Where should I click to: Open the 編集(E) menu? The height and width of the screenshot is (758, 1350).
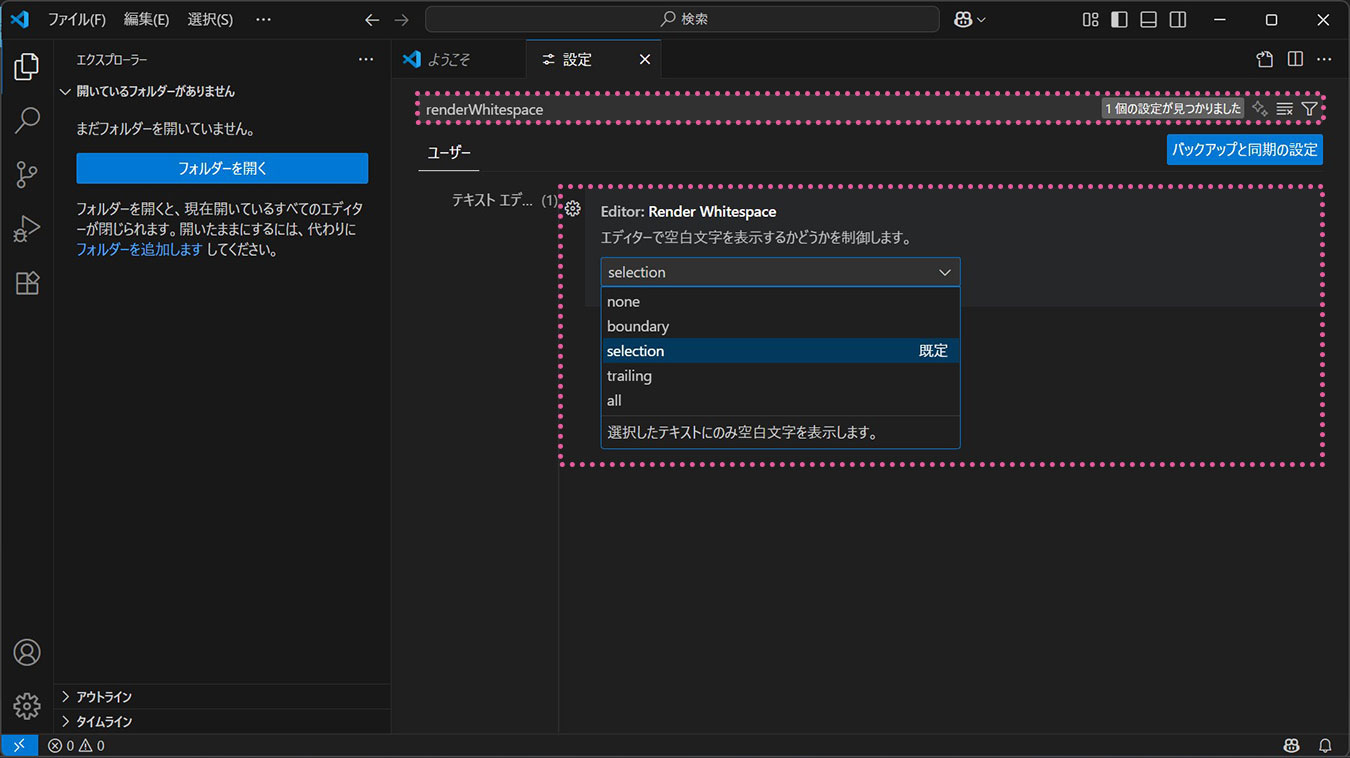coord(147,19)
